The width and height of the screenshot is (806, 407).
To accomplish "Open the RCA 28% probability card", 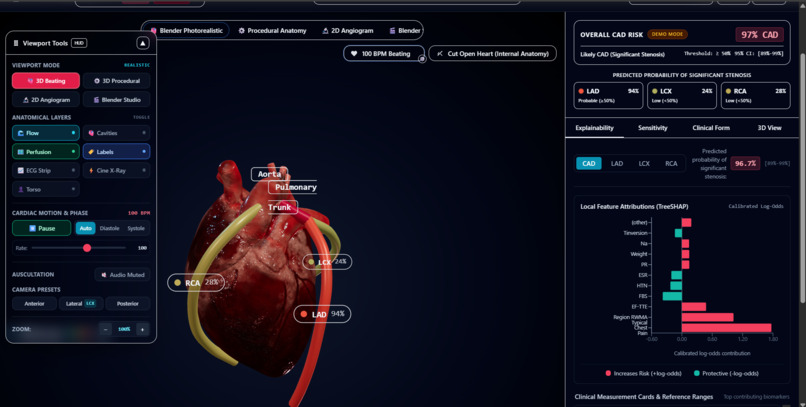I will tap(755, 95).
